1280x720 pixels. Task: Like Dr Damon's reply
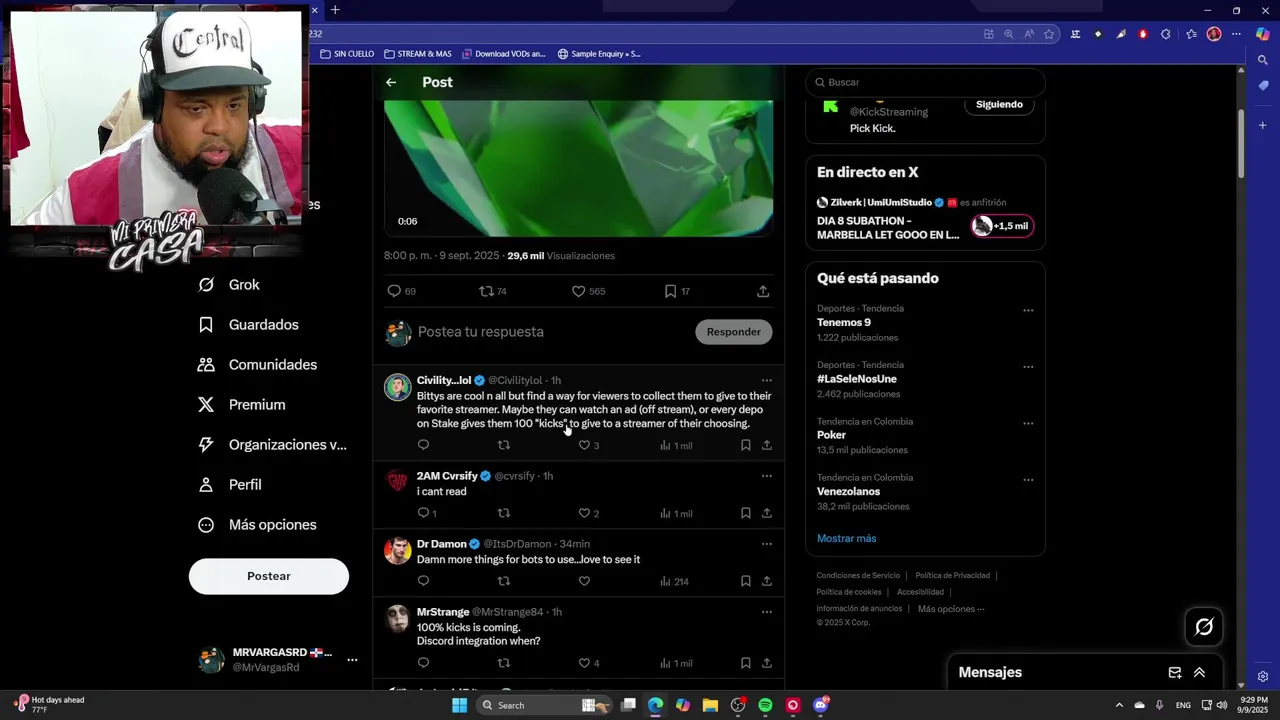(584, 581)
